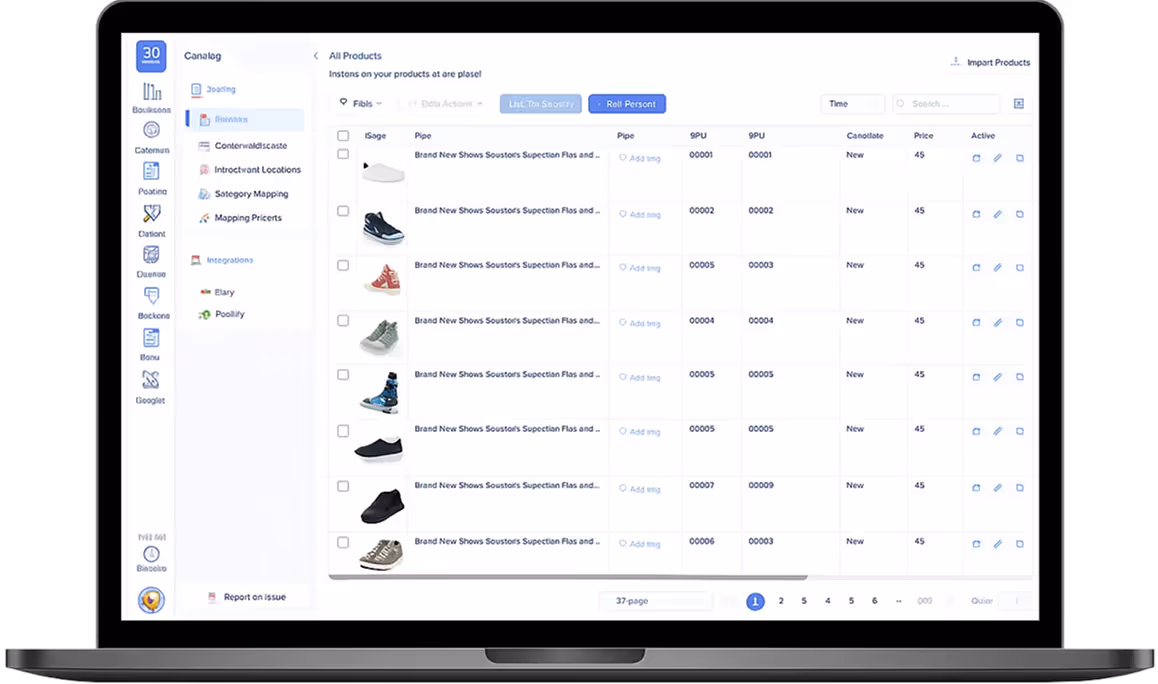Check the box for the black slip-on row
Viewport: 1158px width, 684px height.
343,431
